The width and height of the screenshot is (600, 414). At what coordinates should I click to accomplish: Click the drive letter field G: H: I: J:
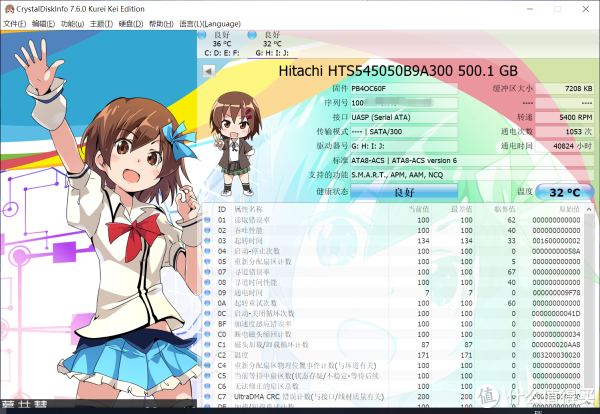(404, 146)
